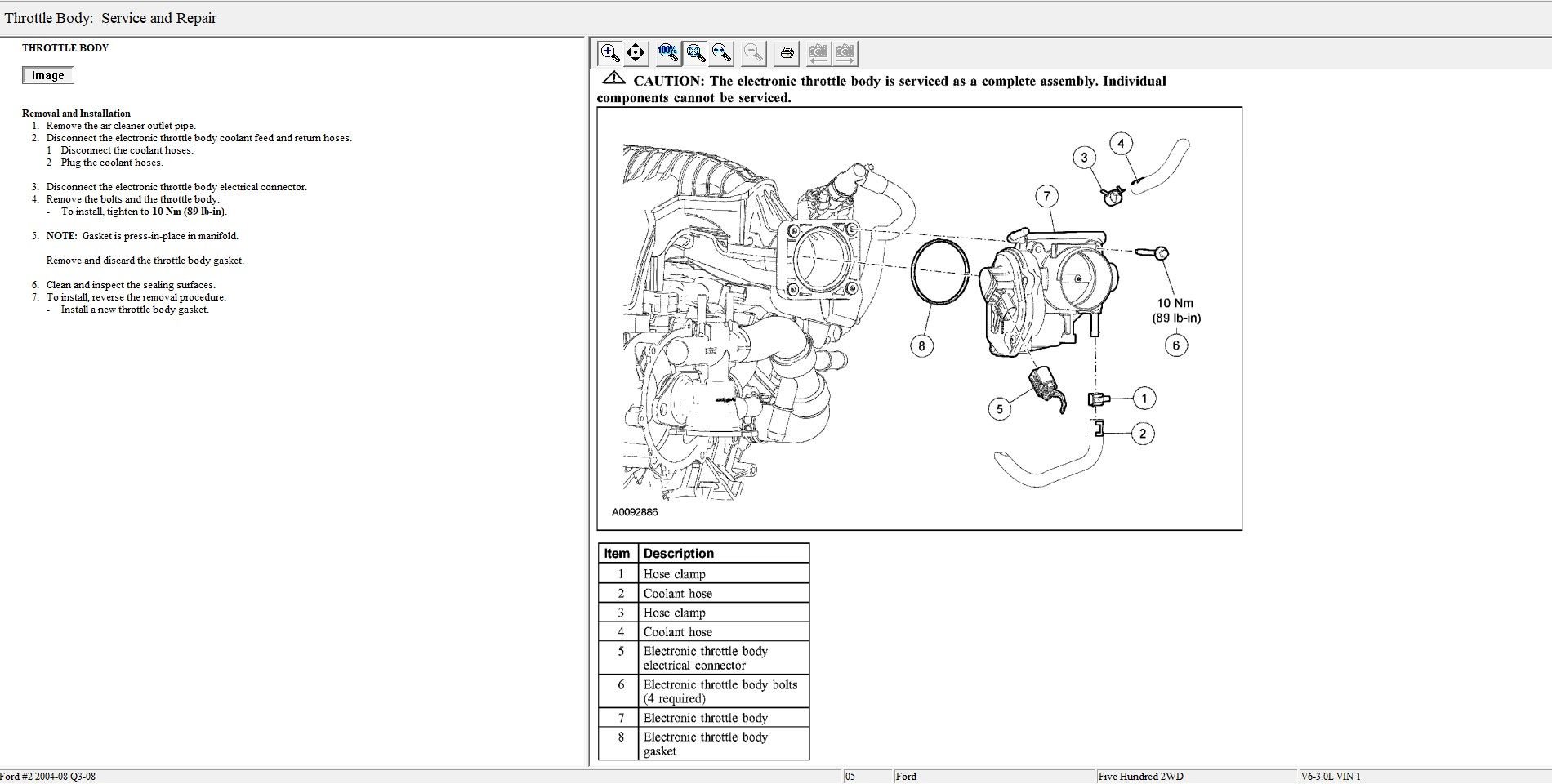
Task: Activate the pan arrows tool
Action: pyautogui.click(x=636, y=53)
